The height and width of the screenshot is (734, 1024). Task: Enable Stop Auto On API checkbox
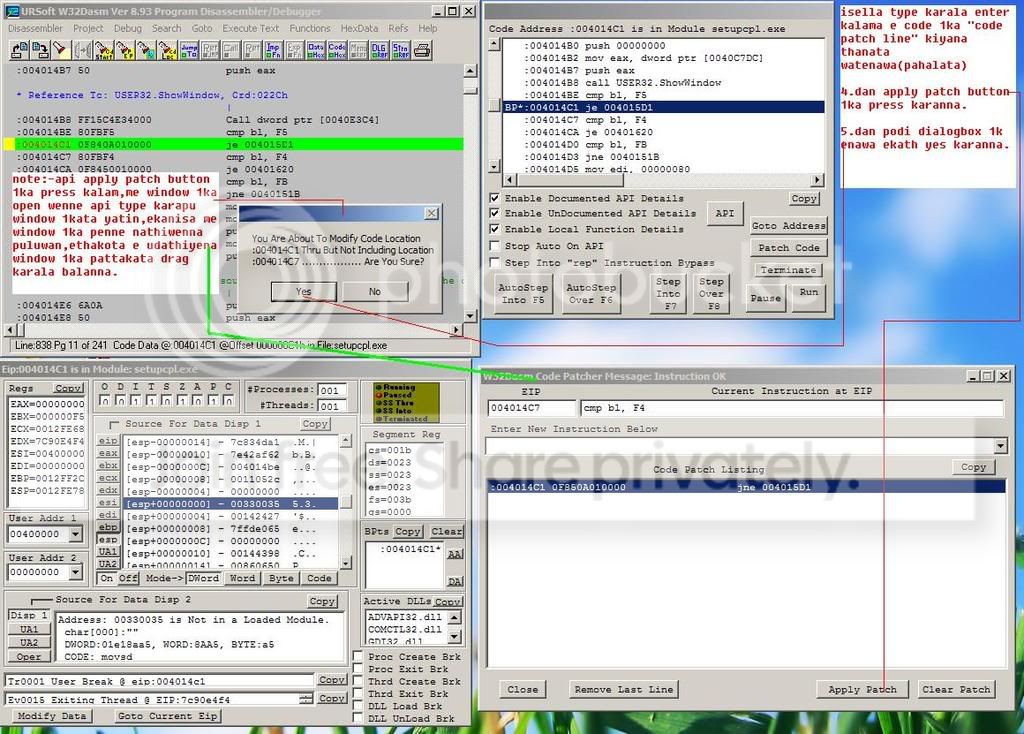[494, 246]
